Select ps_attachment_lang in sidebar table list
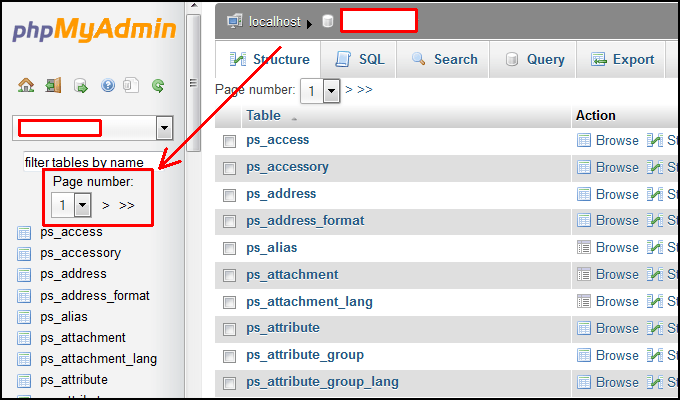The width and height of the screenshot is (680, 400). click(98, 359)
